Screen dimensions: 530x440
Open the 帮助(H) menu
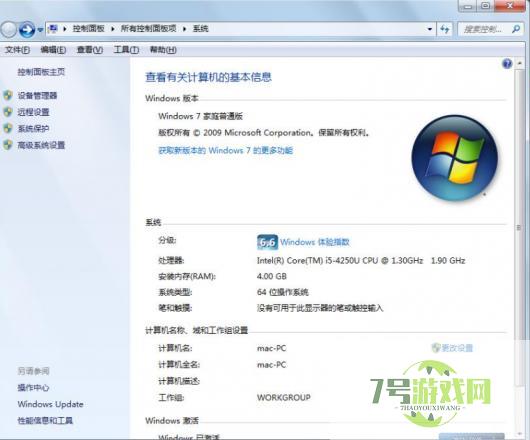163,50
